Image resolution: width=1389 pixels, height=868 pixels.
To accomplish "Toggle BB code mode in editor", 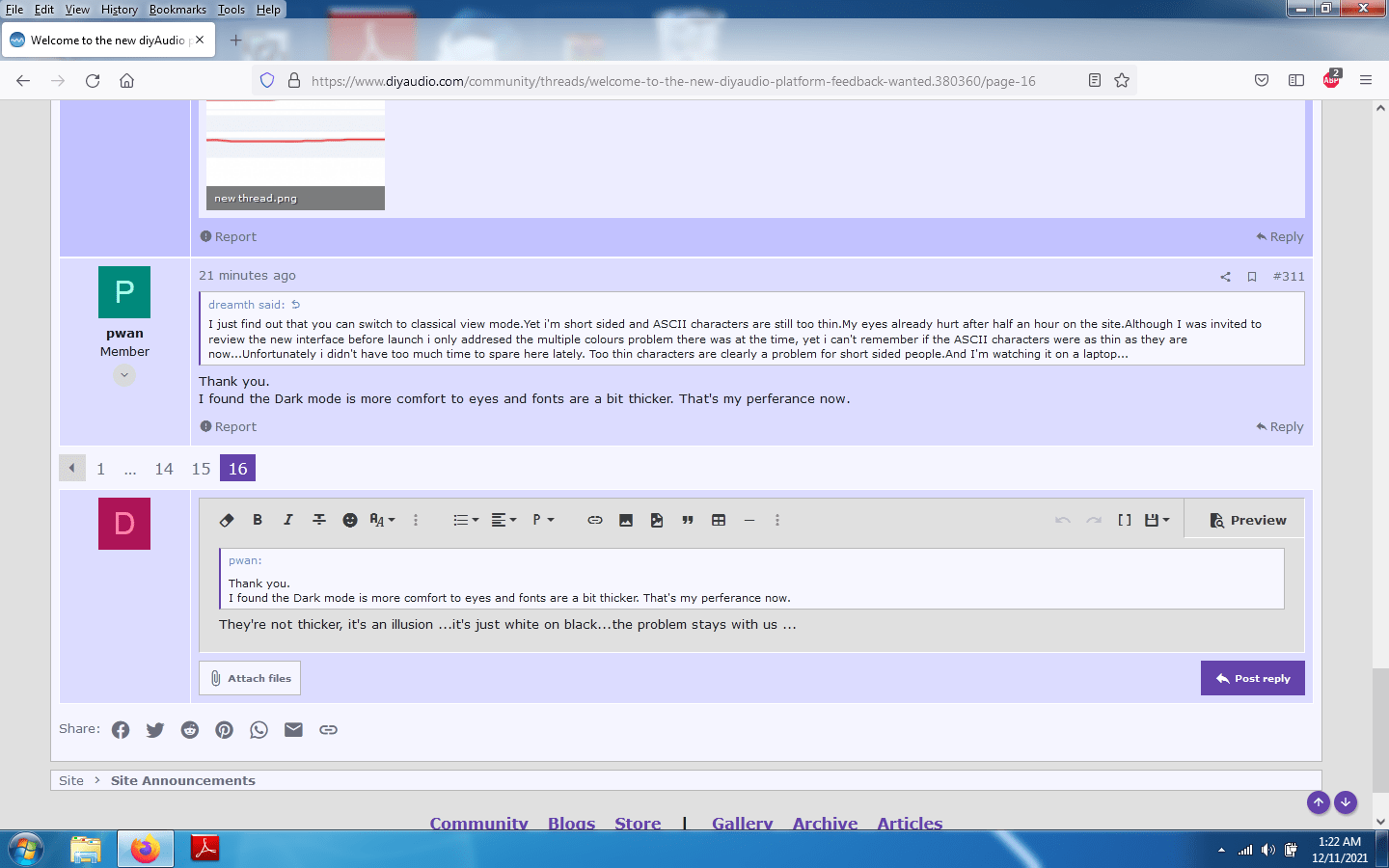I will [1125, 520].
